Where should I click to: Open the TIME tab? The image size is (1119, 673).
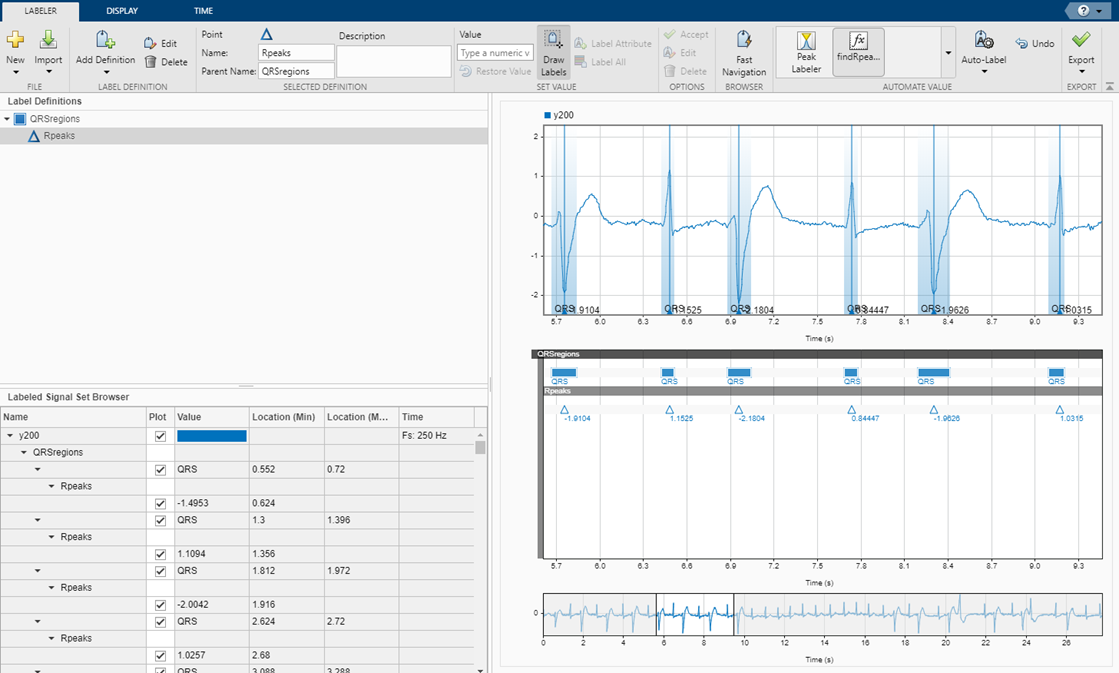(203, 10)
